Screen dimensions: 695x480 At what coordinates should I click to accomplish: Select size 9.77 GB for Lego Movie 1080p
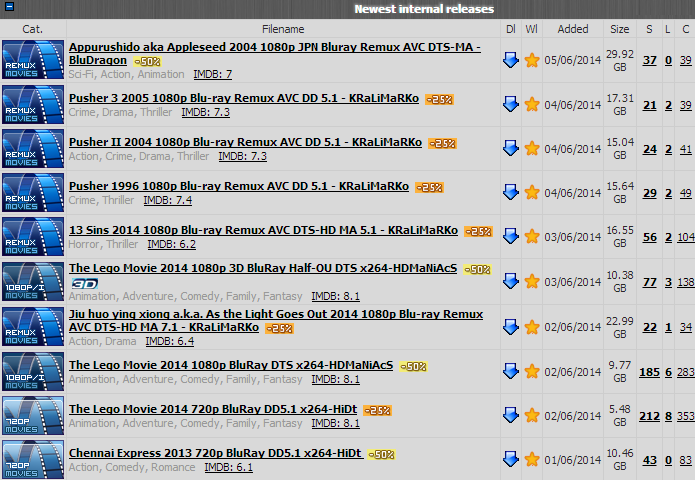(620, 371)
